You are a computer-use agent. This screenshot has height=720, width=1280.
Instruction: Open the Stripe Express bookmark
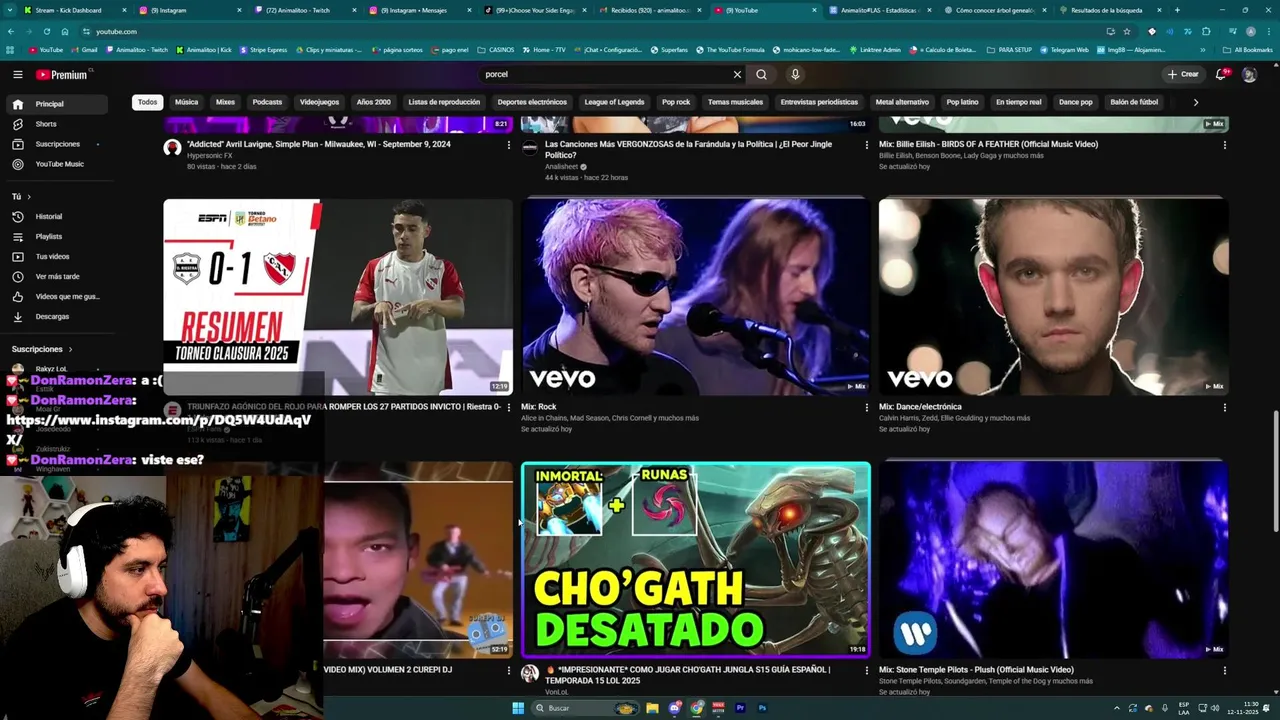[x=264, y=49]
